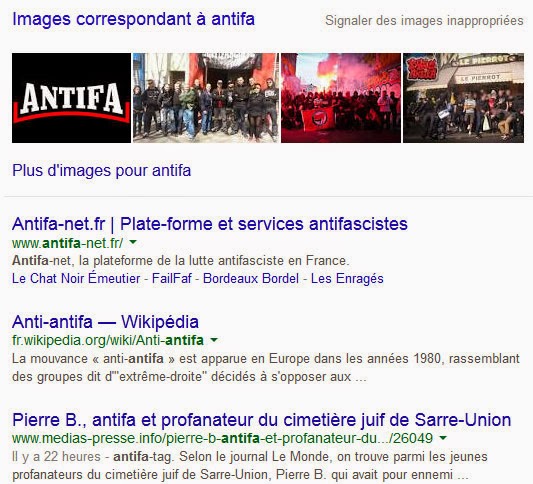Open group photo thumbnail under red archway
533x484 pixels.
pos(206,98)
